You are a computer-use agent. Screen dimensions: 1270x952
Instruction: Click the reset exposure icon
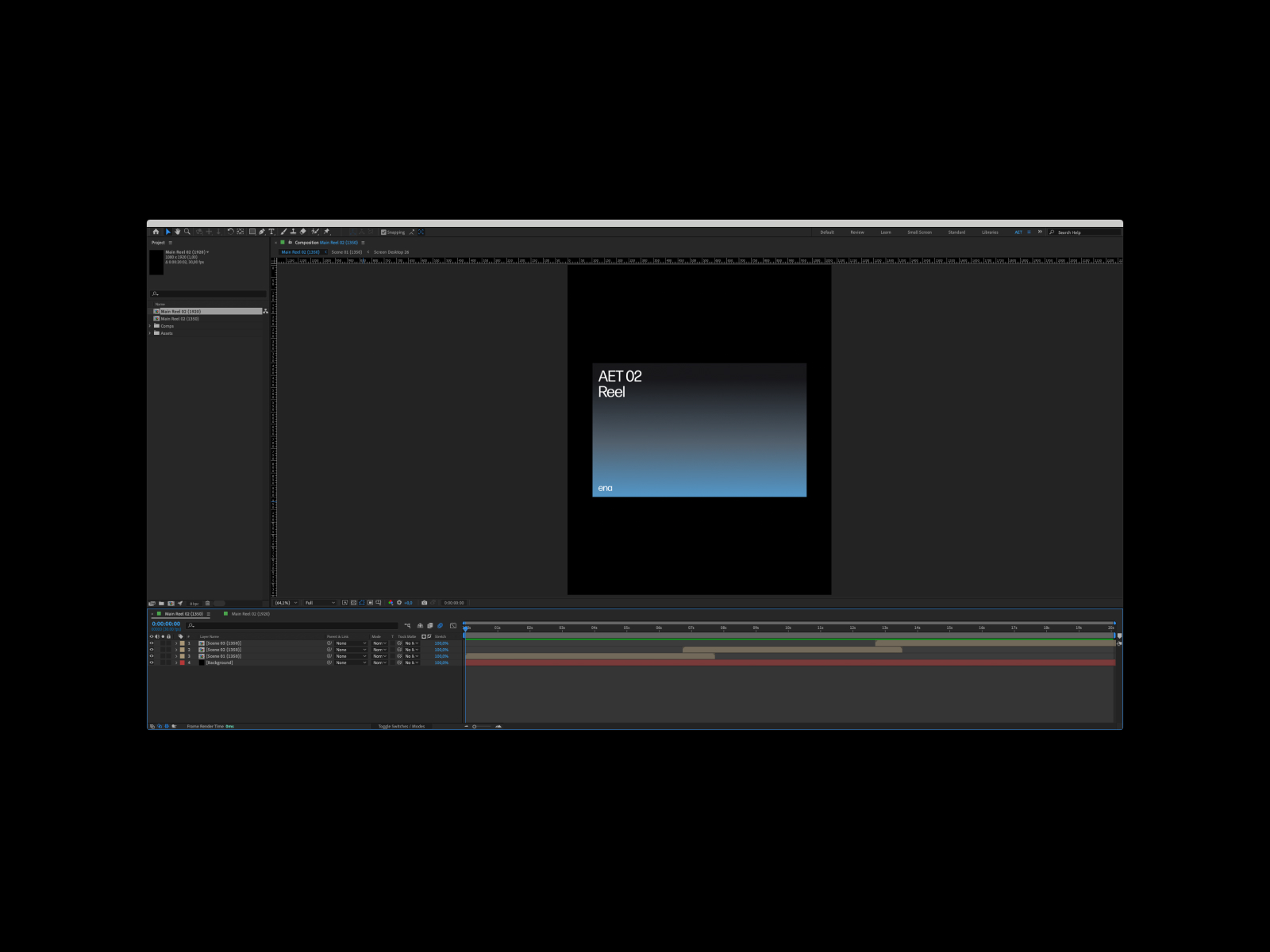tap(399, 603)
